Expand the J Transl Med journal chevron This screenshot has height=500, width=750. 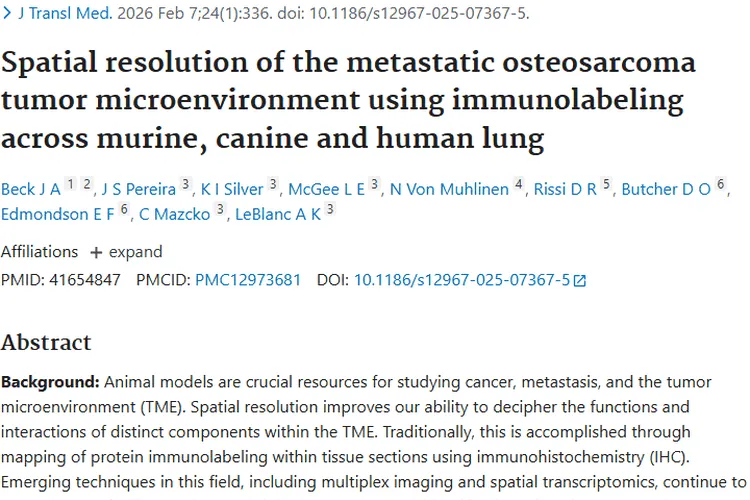pos(7,14)
